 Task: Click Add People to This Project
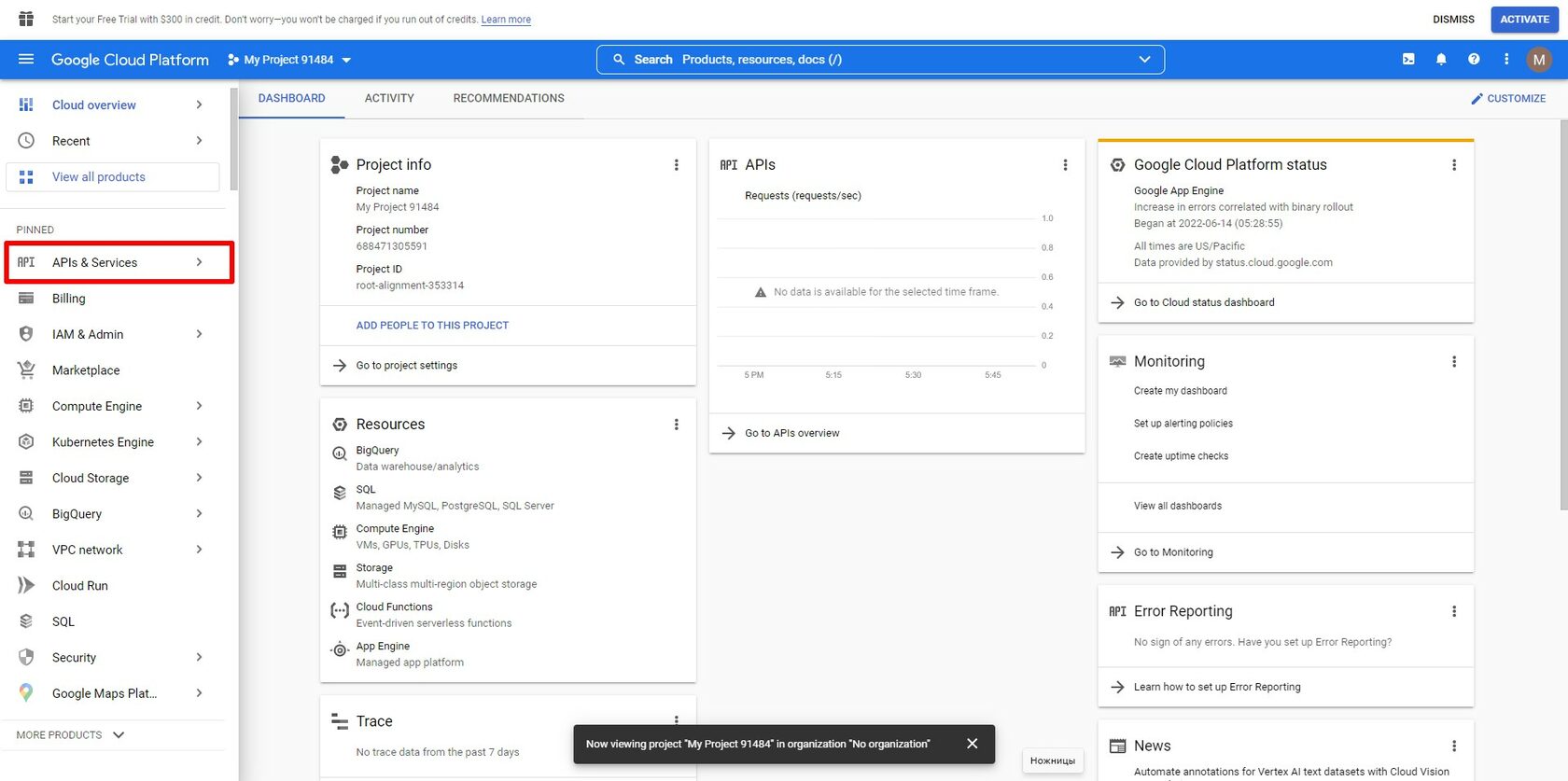432,326
